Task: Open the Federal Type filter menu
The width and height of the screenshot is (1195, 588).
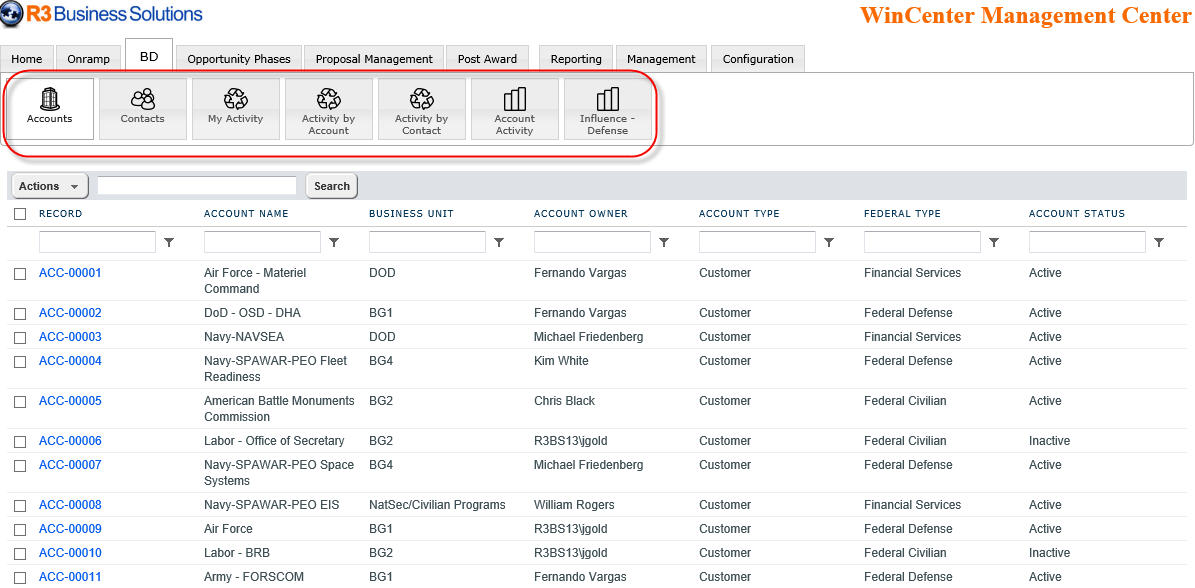Action: 994,242
